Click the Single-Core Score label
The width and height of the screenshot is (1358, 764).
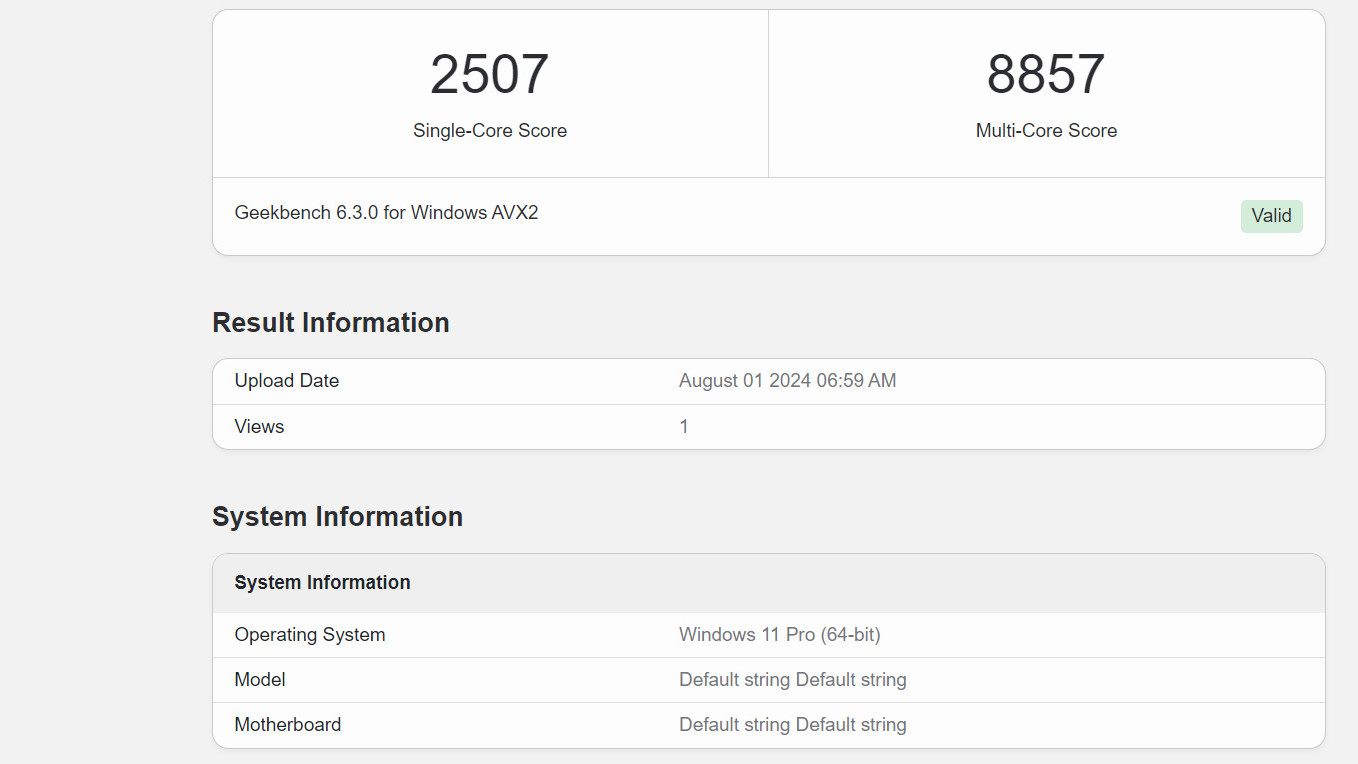[489, 131]
